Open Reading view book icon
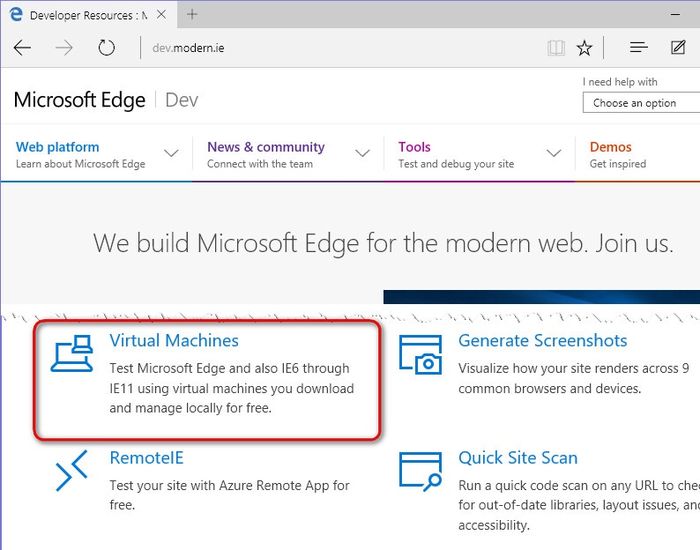This screenshot has width=700, height=550. [556, 48]
